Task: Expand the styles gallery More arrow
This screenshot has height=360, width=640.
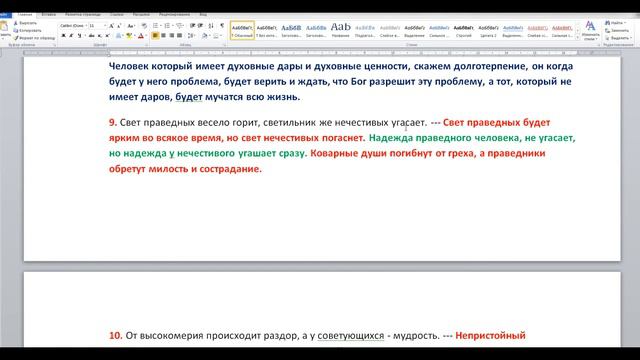Action: point(577,37)
